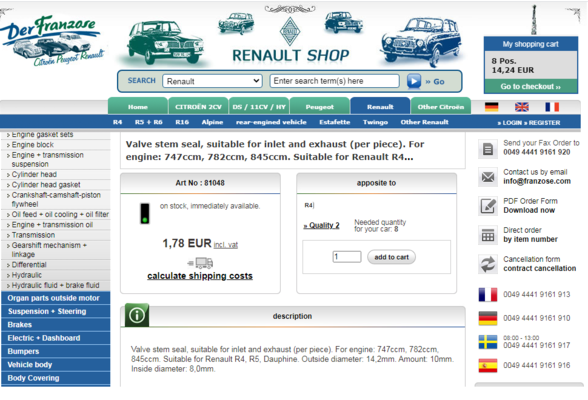588x400 pixels.
Task: Click calculate shipping costs link
Action: click(200, 276)
